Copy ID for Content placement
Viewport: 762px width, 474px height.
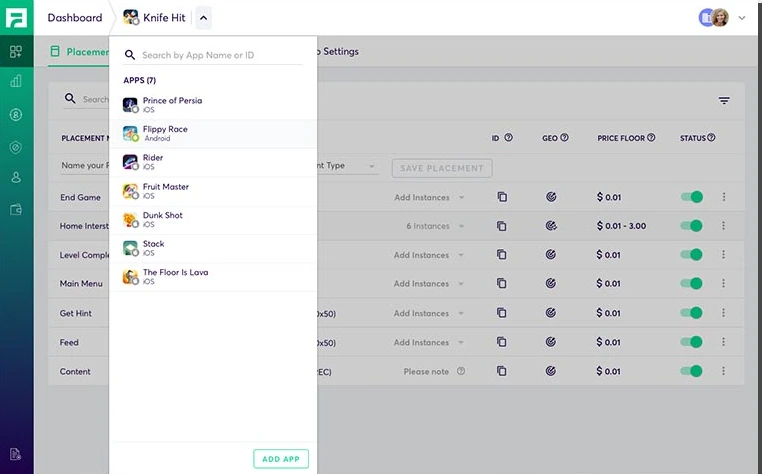pos(502,371)
